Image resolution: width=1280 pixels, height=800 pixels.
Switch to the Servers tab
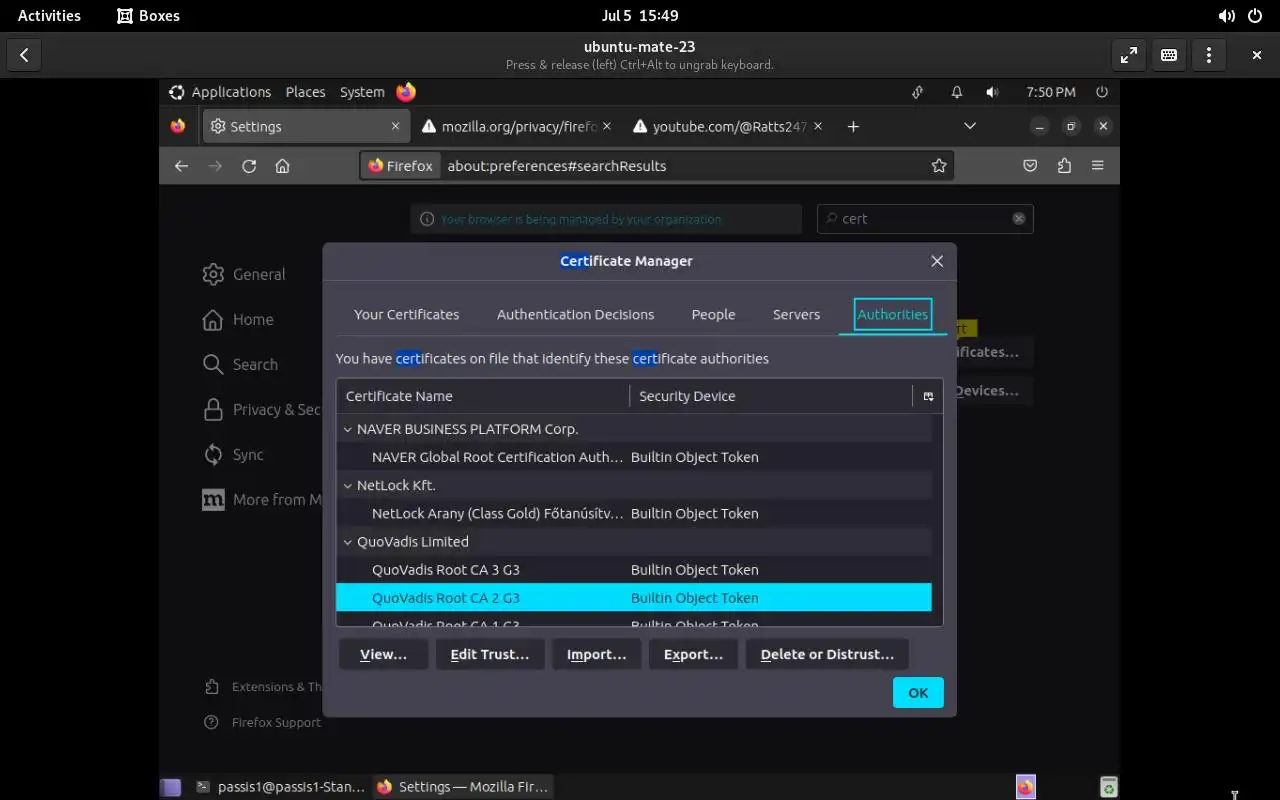pos(797,315)
